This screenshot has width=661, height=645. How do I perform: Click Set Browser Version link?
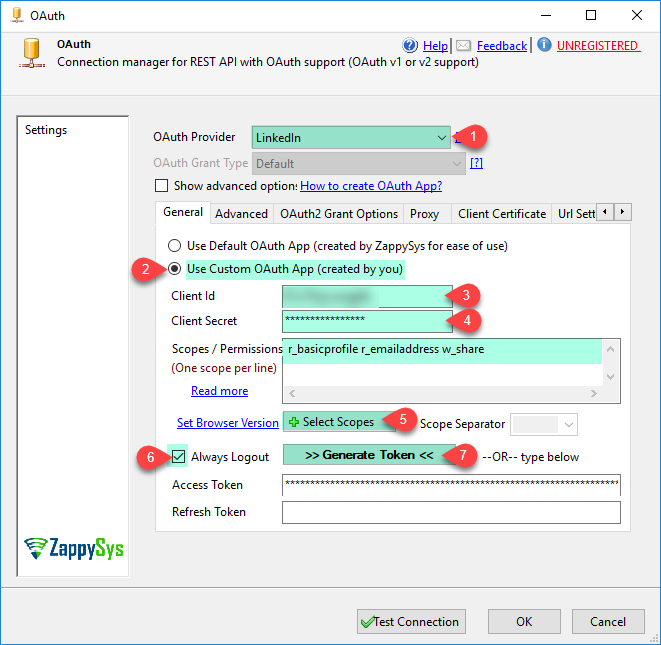point(228,423)
